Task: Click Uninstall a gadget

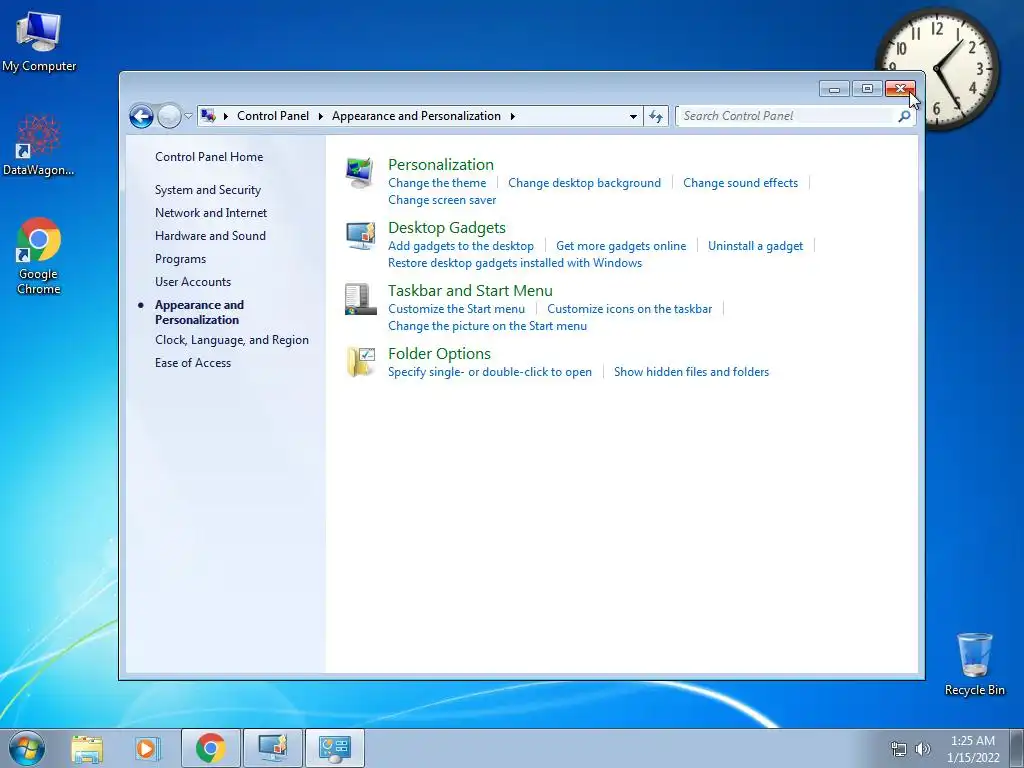Action: (x=756, y=246)
